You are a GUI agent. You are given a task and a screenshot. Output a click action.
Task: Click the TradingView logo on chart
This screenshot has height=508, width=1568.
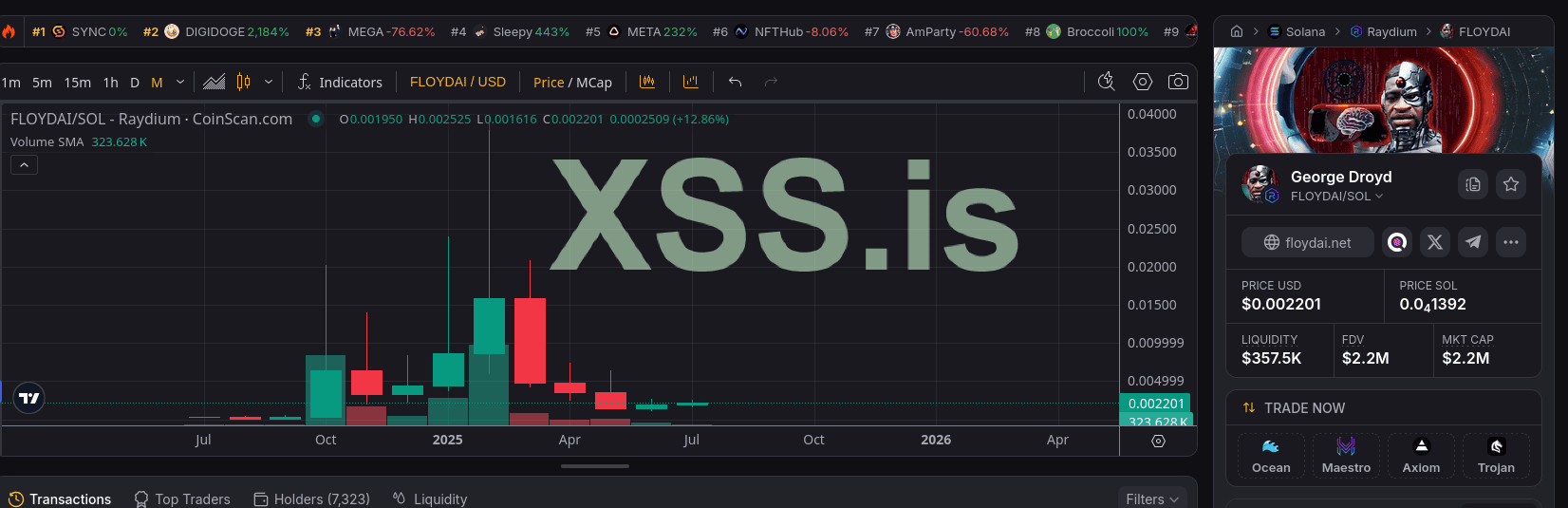(x=29, y=398)
